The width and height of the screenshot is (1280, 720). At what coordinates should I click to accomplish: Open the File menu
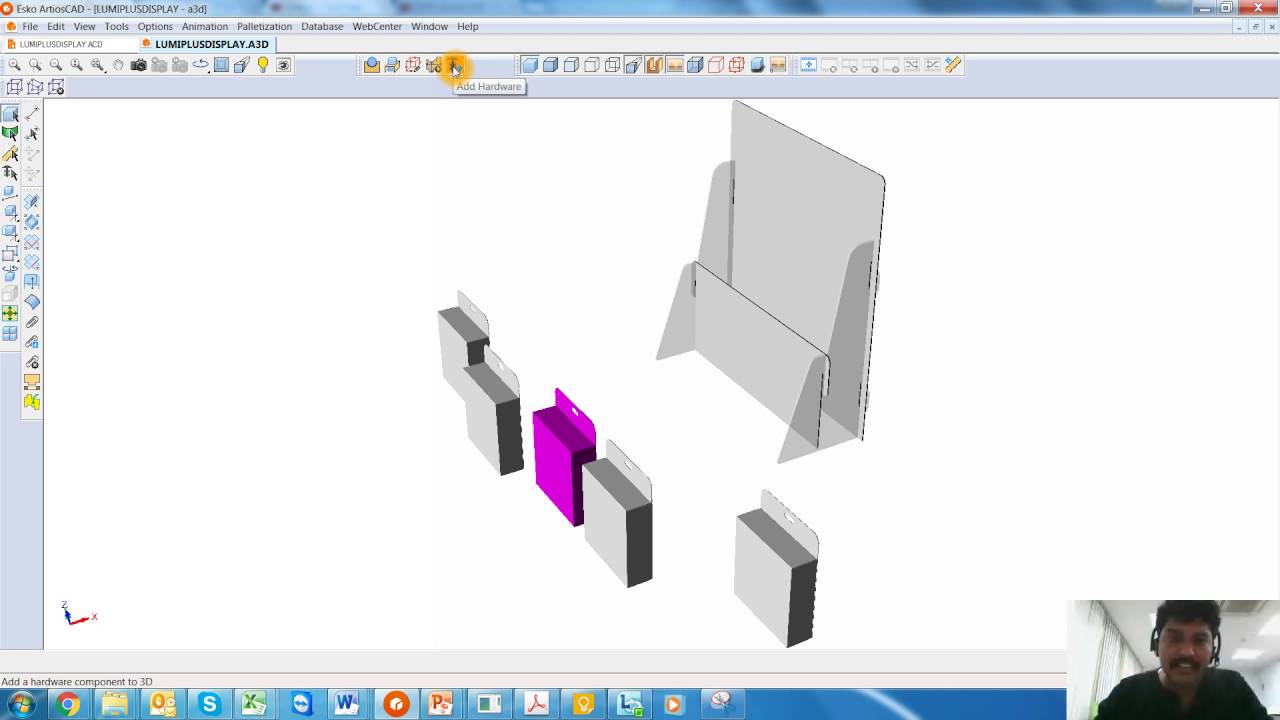[x=30, y=26]
